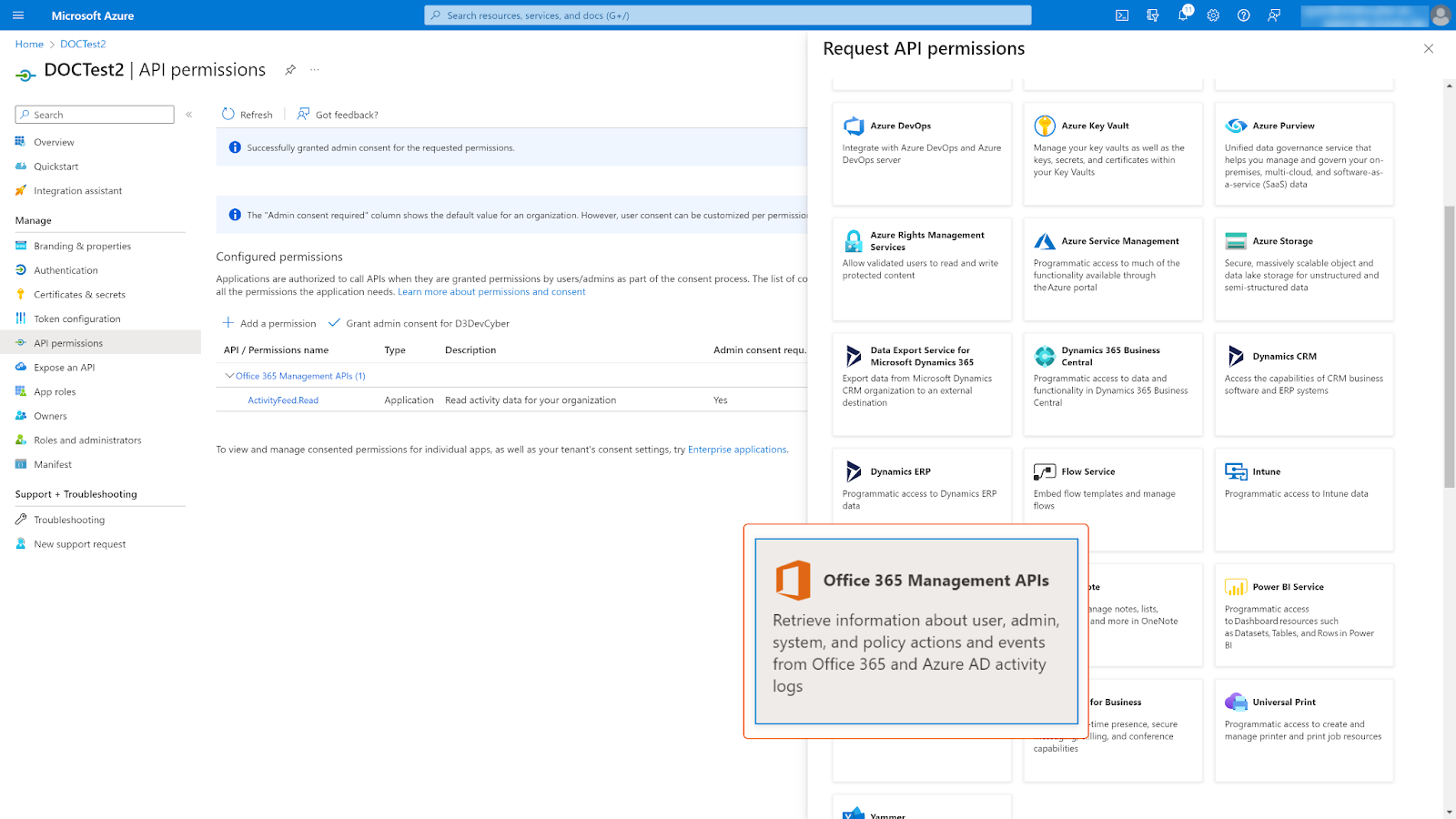Open portal settings gear

[1213, 15]
